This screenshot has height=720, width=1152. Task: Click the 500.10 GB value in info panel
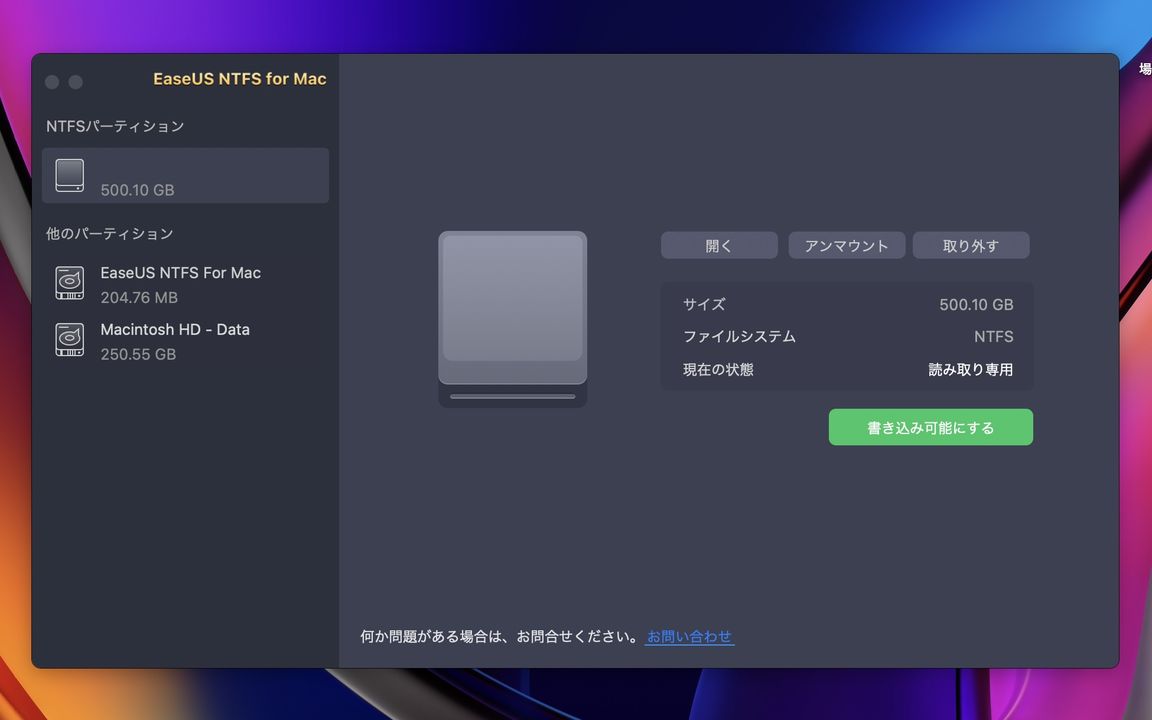(976, 304)
